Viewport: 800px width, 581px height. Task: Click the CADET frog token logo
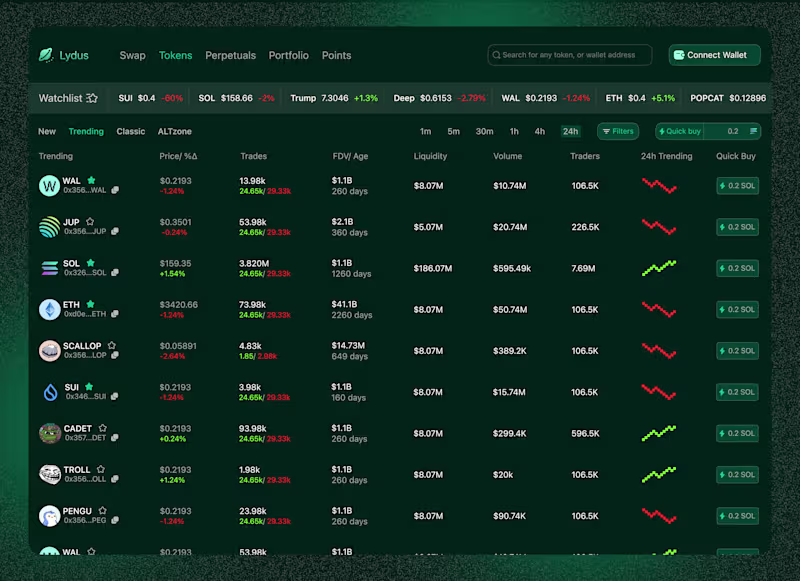50,433
